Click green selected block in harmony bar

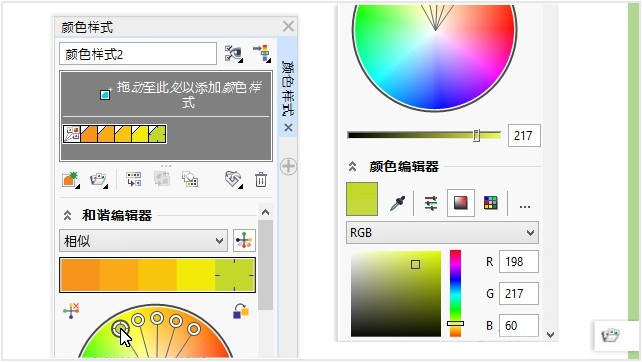235,275
